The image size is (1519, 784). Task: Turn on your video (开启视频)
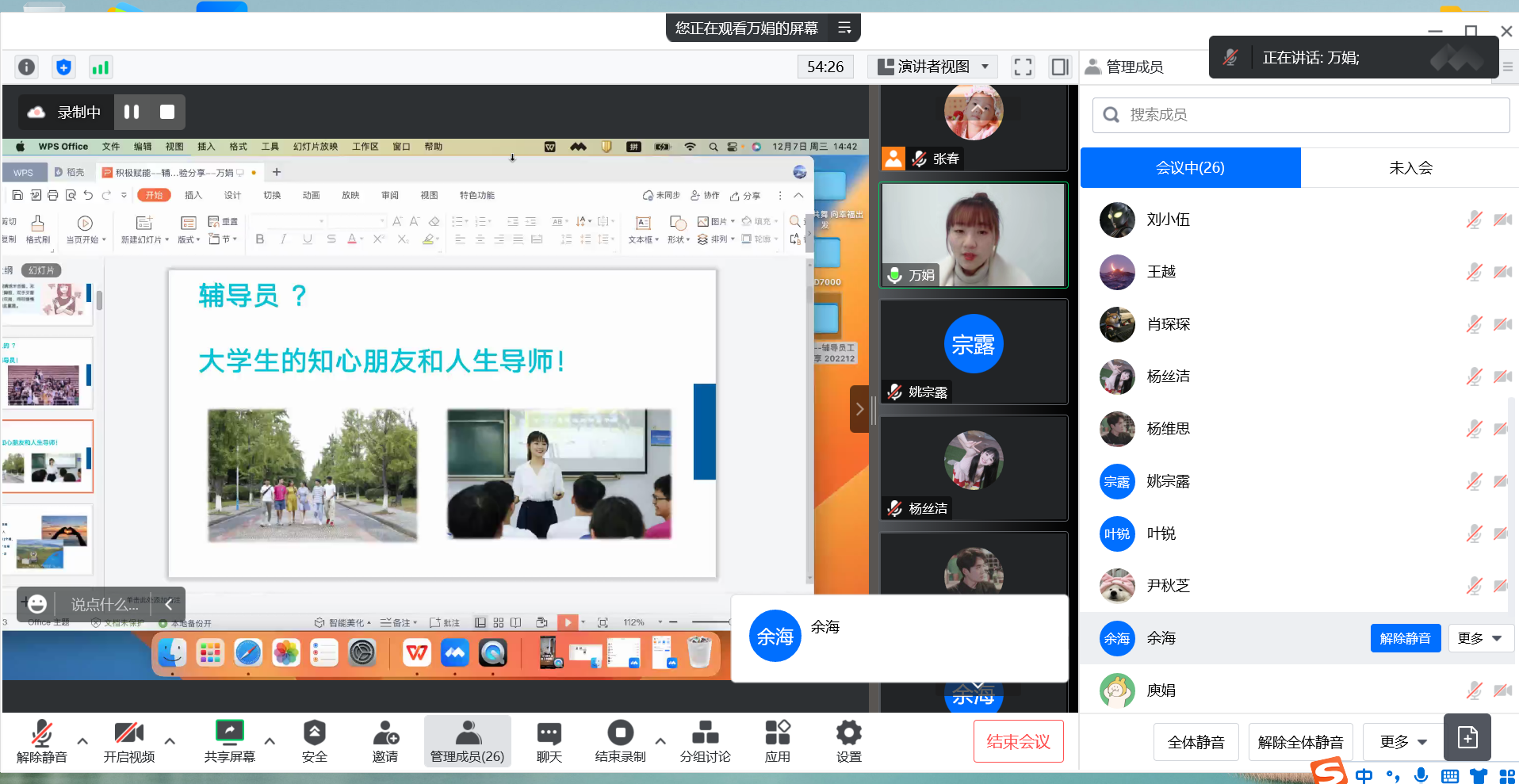coord(128,741)
